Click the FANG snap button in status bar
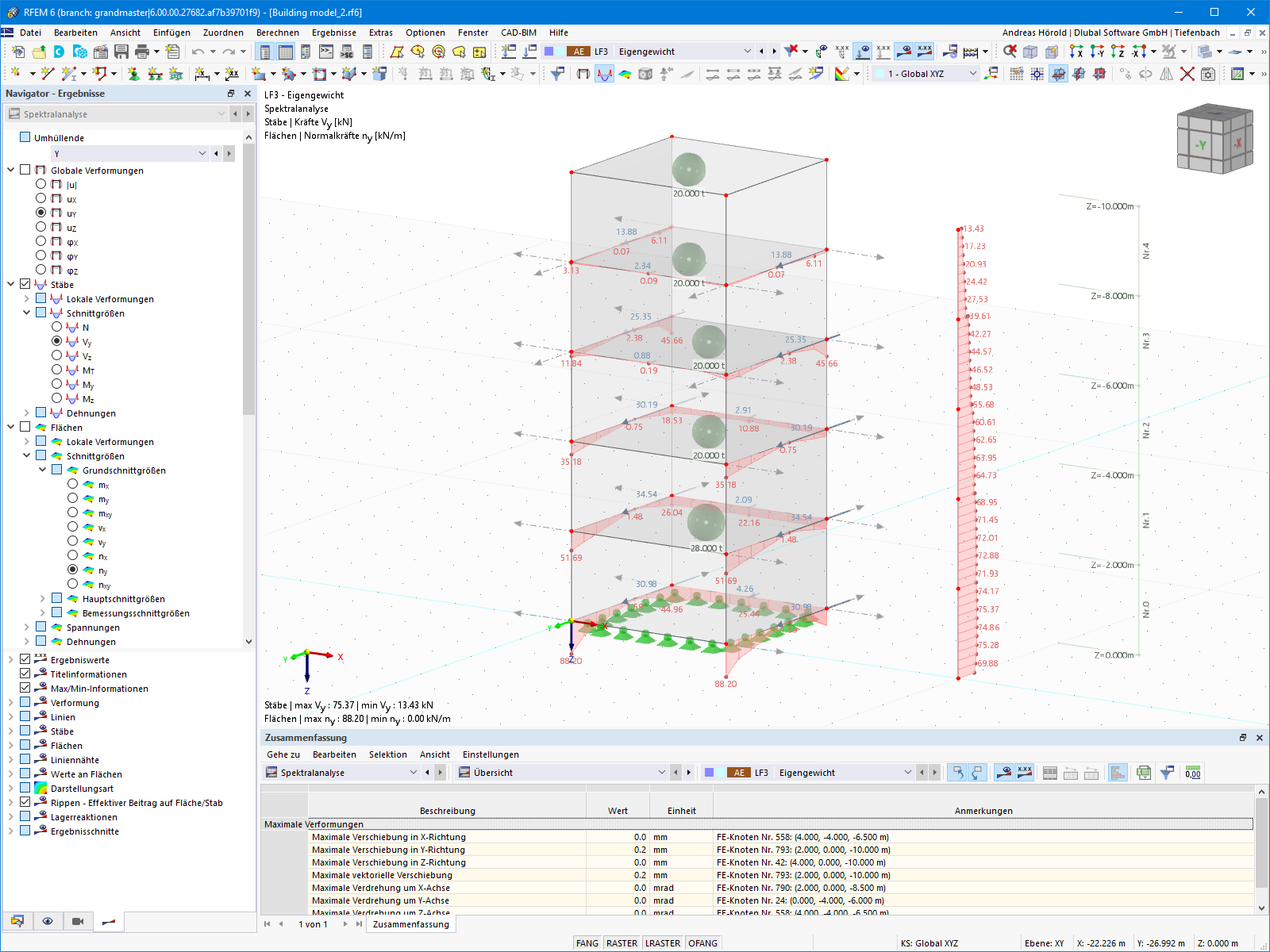The width and height of the screenshot is (1270, 952). tap(587, 943)
